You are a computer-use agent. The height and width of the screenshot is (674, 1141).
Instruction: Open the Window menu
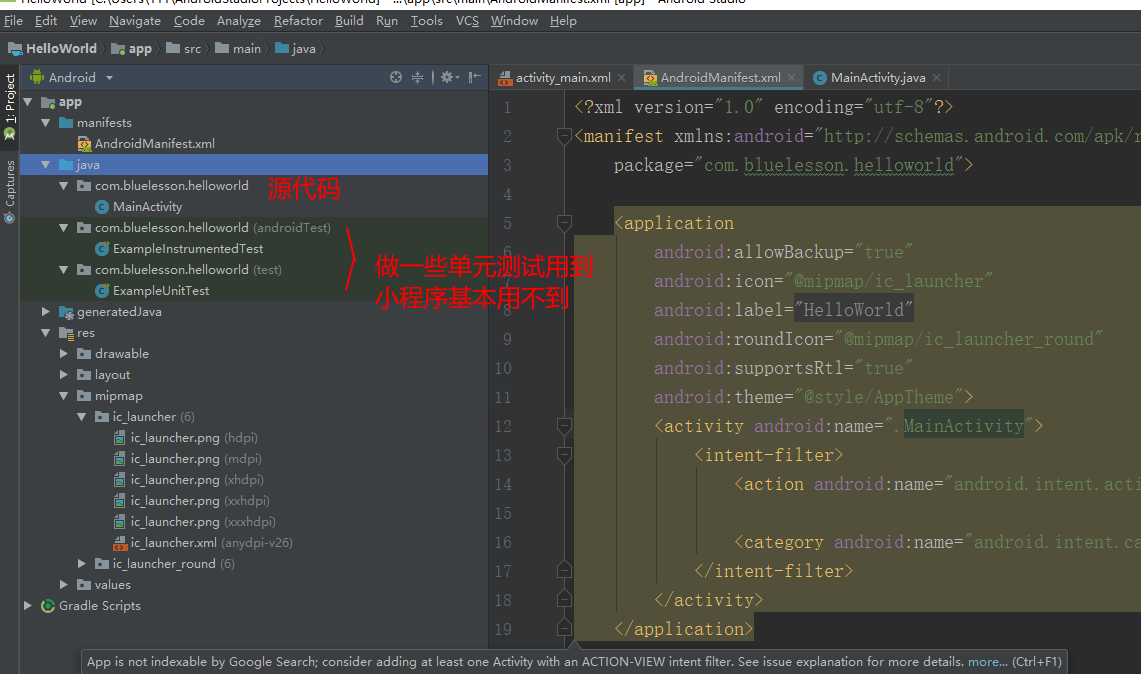pyautogui.click(x=514, y=21)
